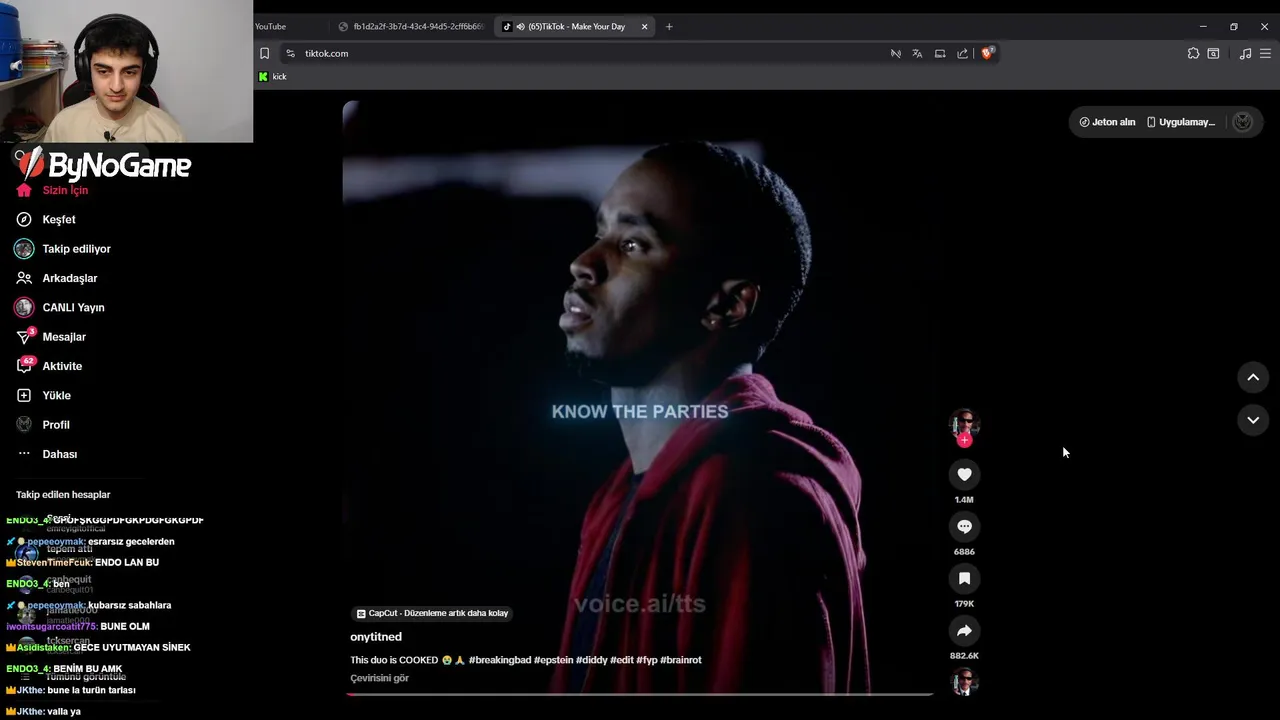Seek along the video progress bar

640,694
